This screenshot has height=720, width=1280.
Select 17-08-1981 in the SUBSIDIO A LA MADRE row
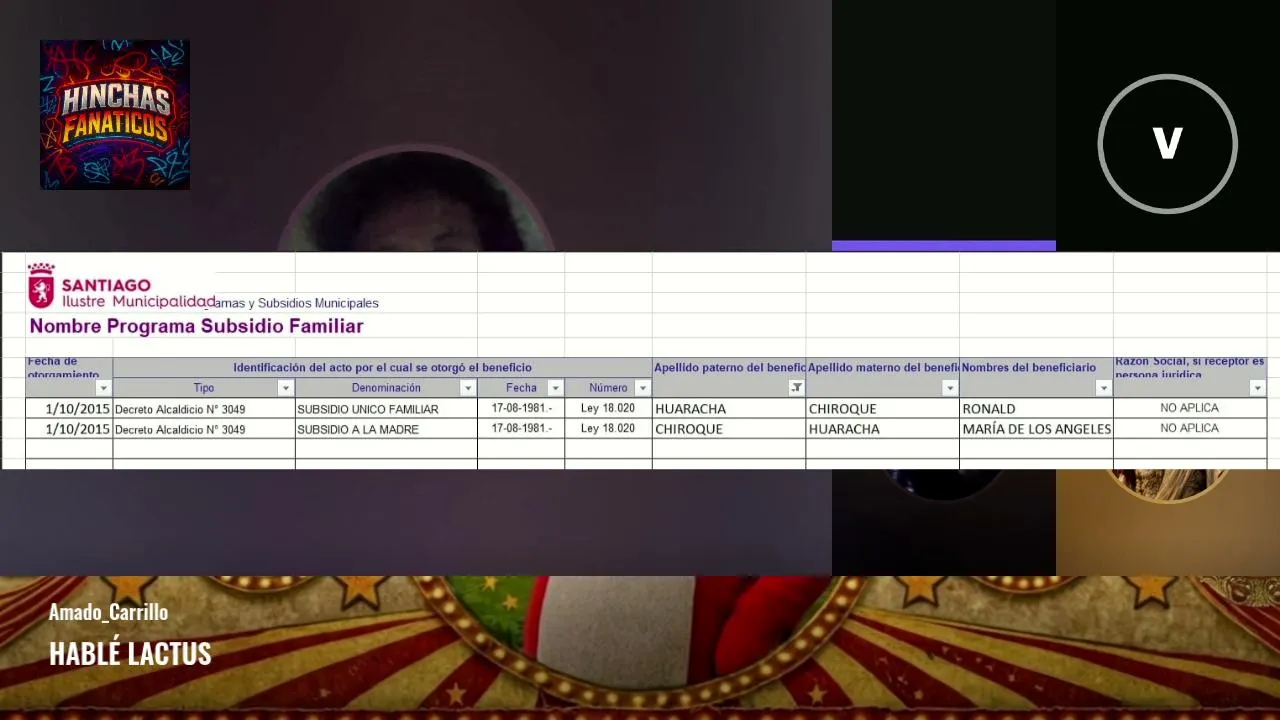click(521, 428)
